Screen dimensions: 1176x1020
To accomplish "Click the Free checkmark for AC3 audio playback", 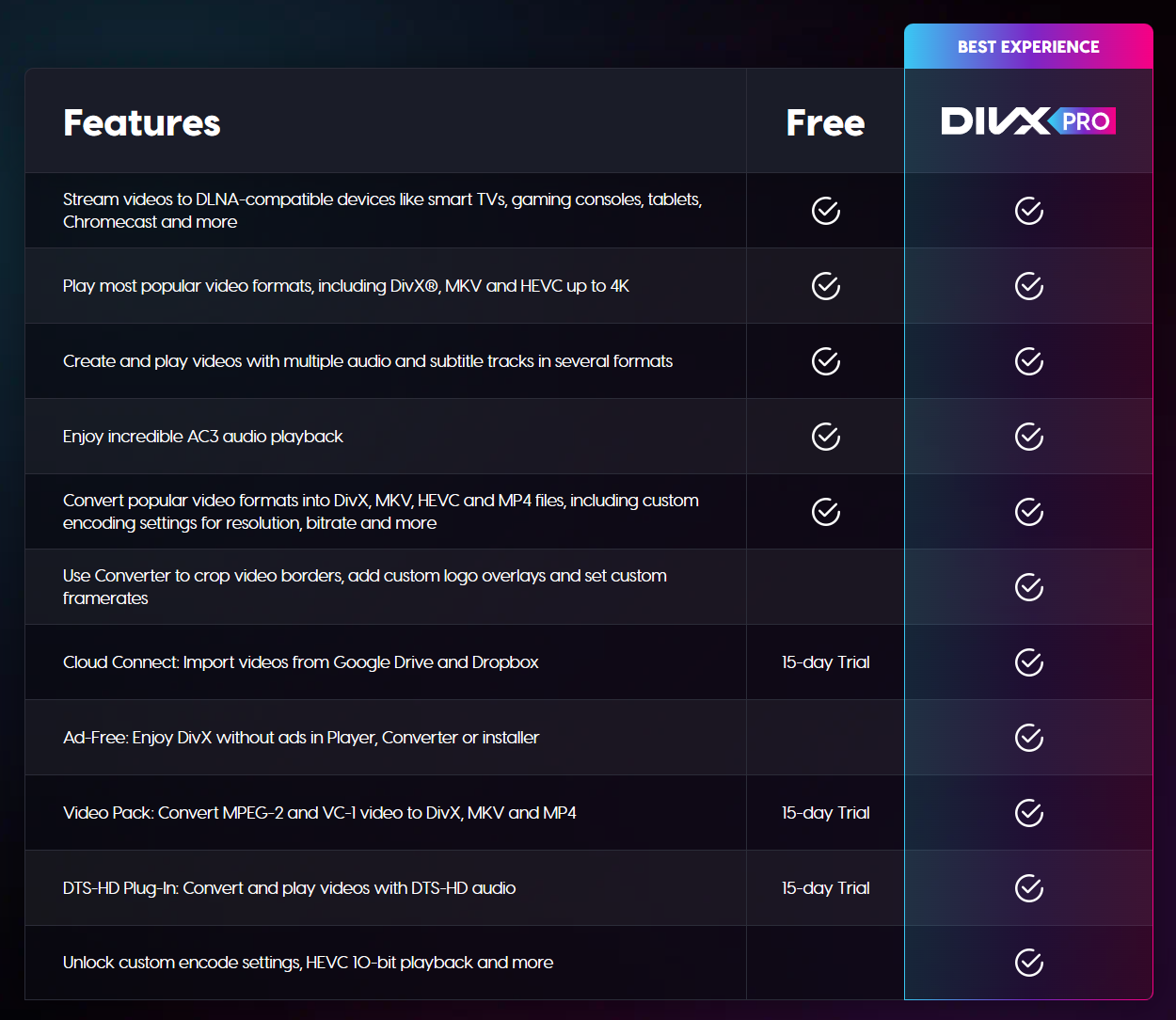I will tap(826, 437).
